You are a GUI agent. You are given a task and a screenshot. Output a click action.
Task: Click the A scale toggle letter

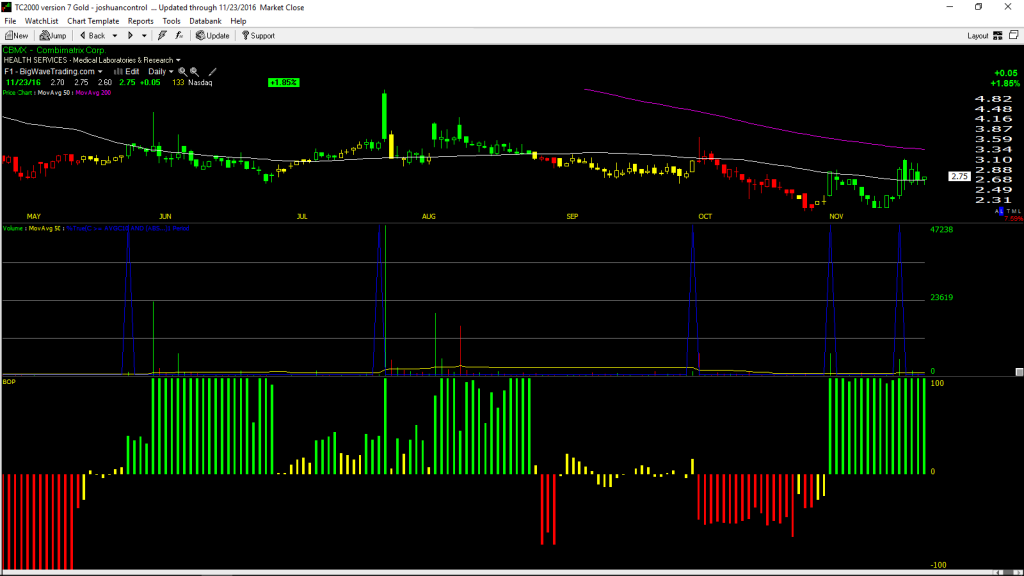tap(996, 212)
